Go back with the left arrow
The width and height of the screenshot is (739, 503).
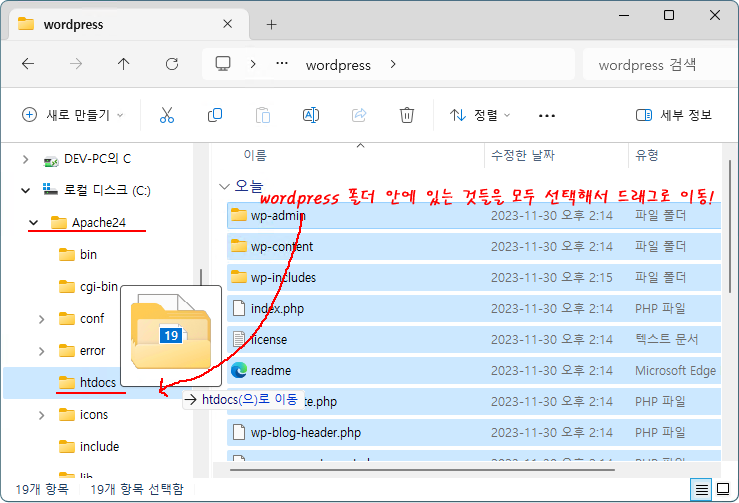(28, 64)
